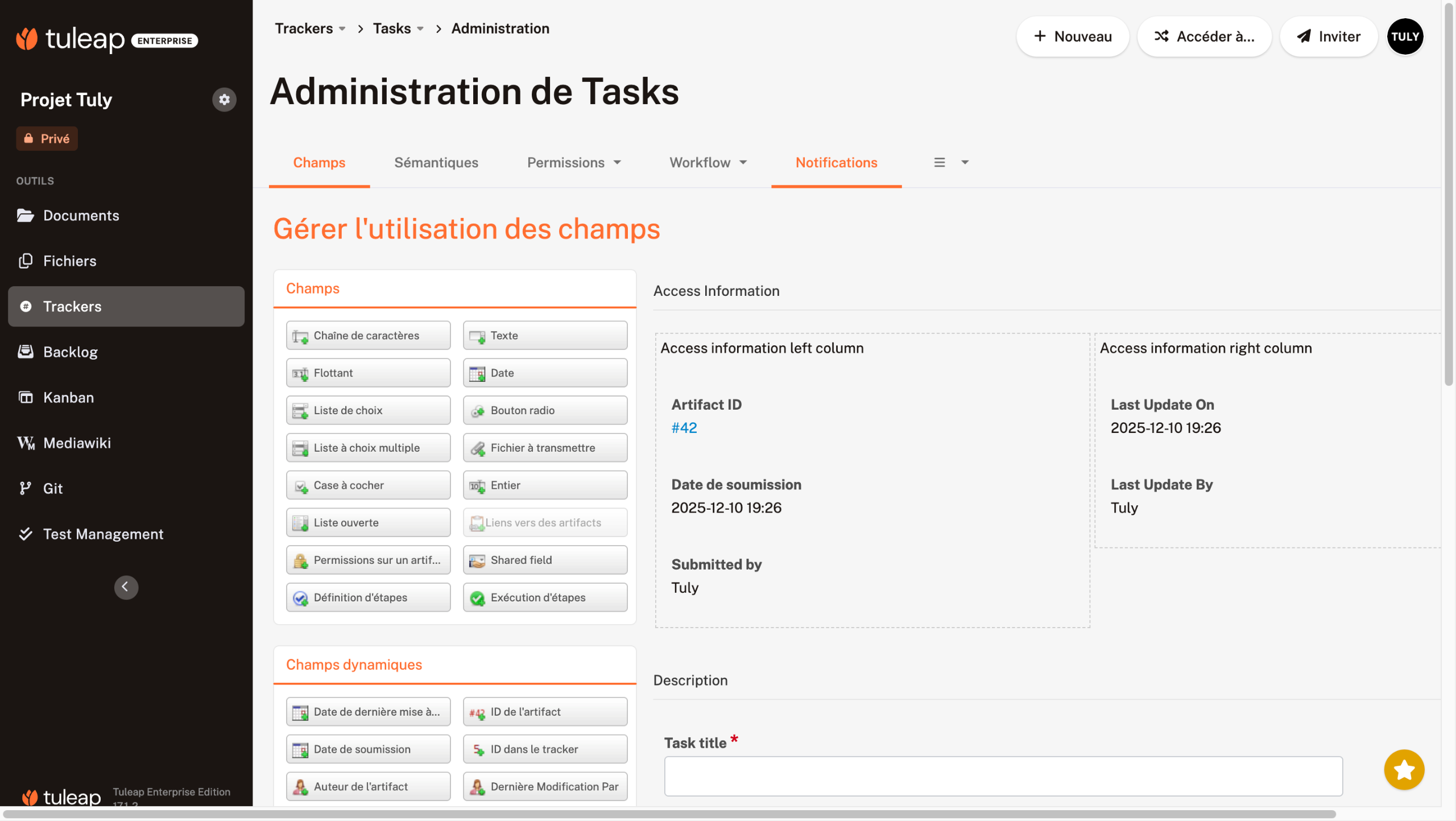Expand the Workflow dropdown tab
This screenshot has height=821, width=1456.
pos(708,163)
